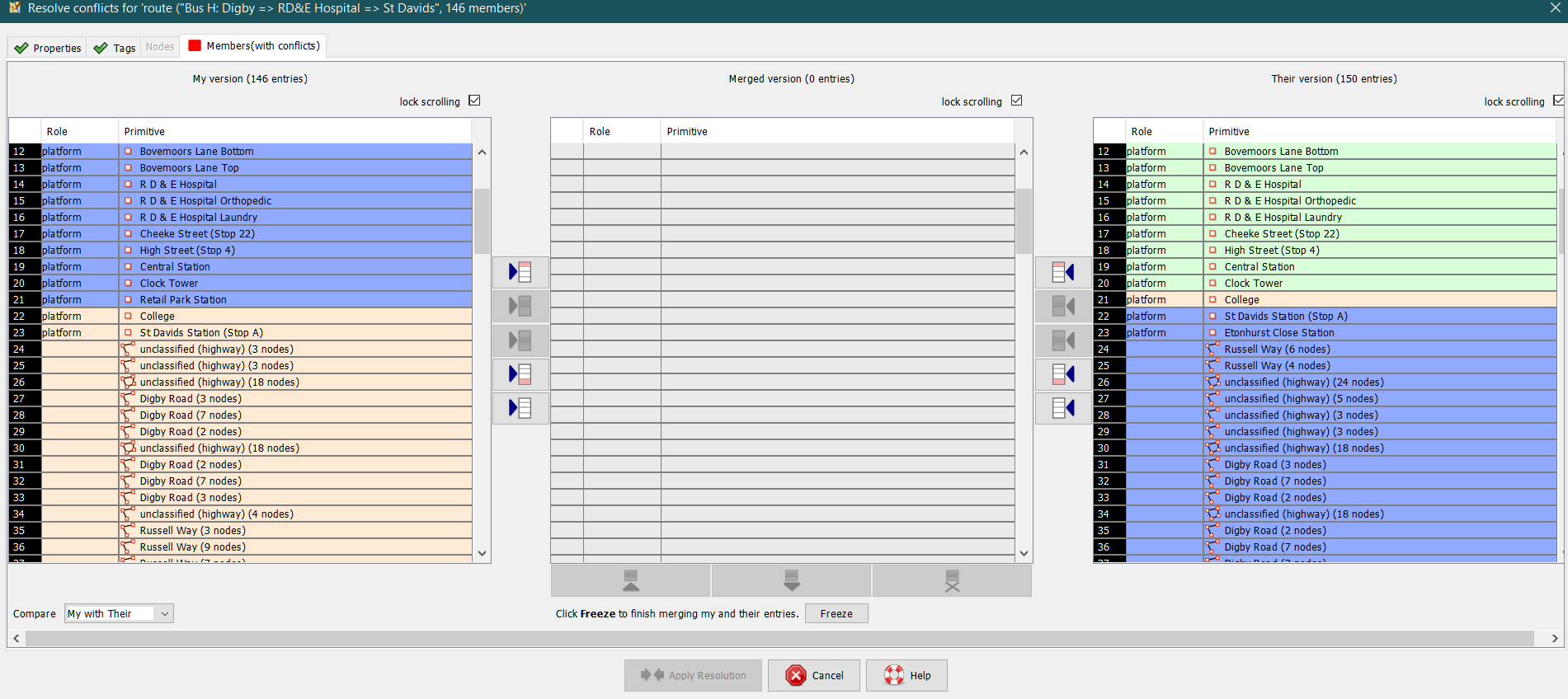The height and width of the screenshot is (699, 1568).
Task: Open the Members(with conflicts) tab
Action: (254, 46)
